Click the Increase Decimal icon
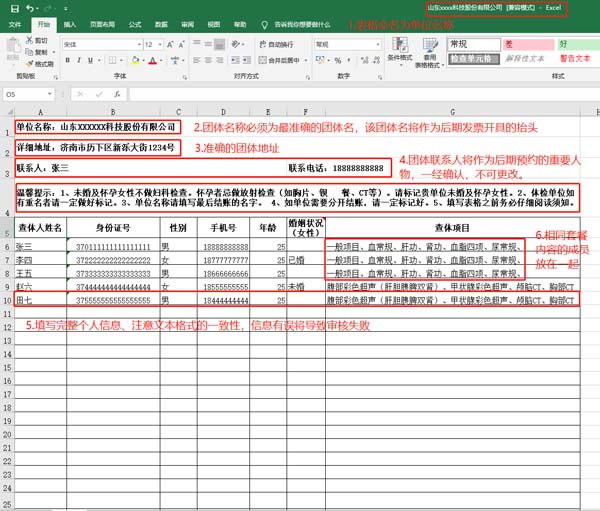 (x=365, y=60)
